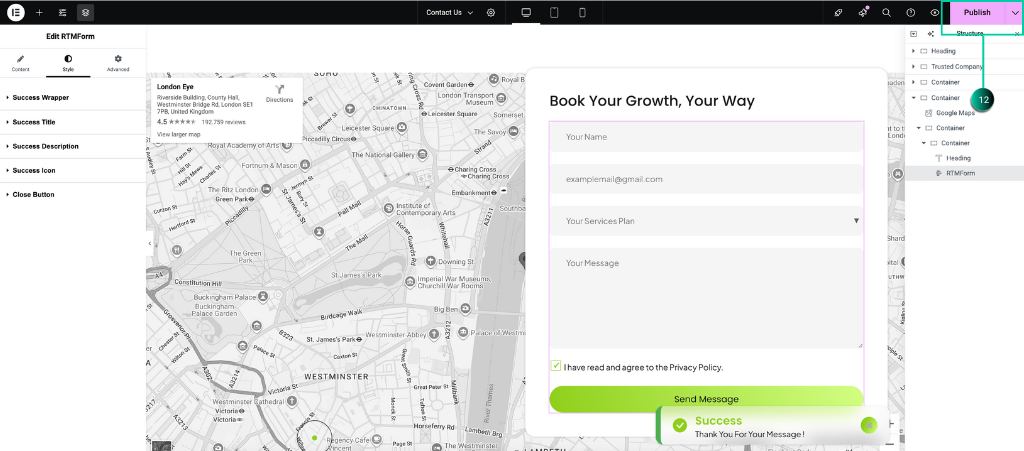Expand the Success Wrapper section
Viewport: 1024px width, 451px height.
pos(40,98)
